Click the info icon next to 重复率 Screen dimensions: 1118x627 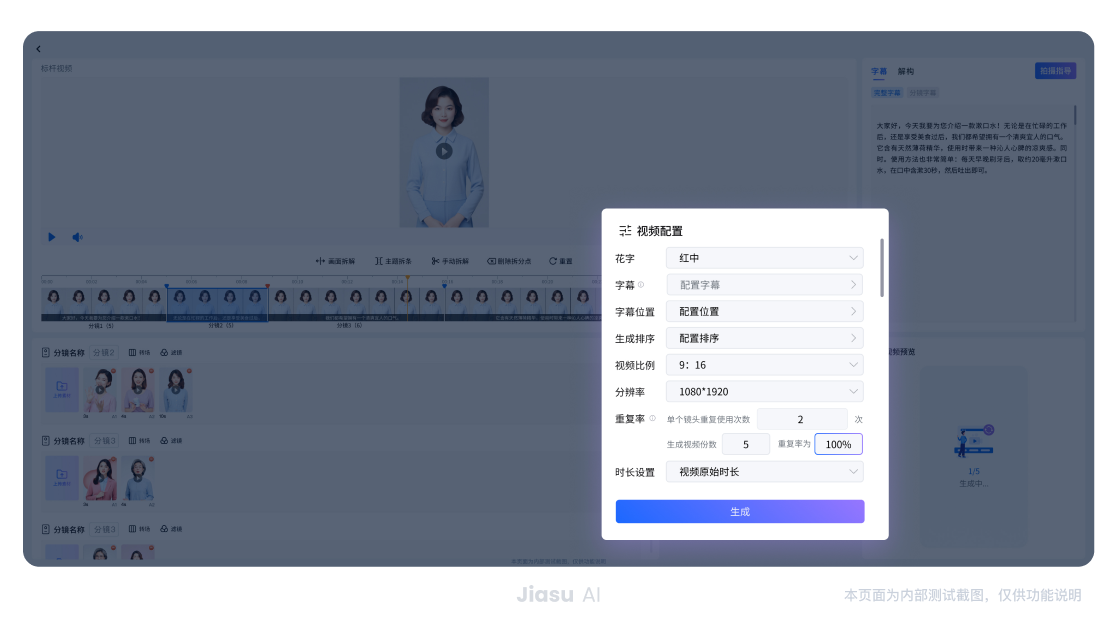click(652, 418)
